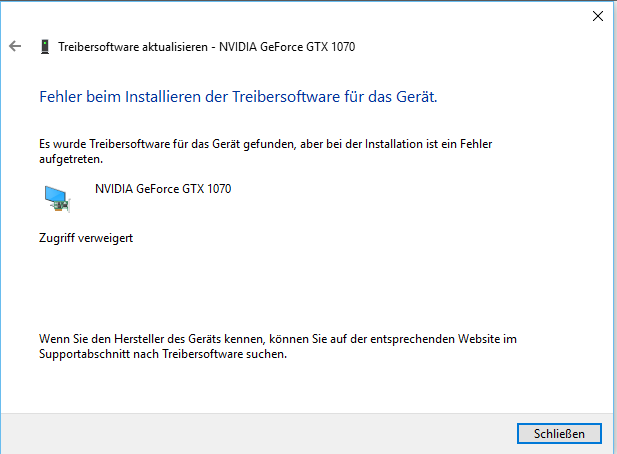Close the dialog with the X button
Image resolution: width=617 pixels, height=454 pixels.
[598, 16]
